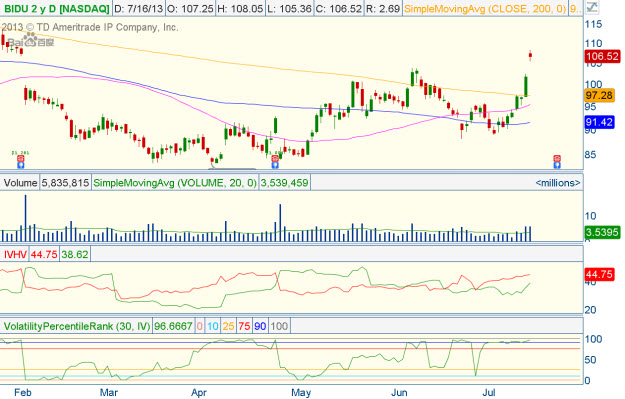The width and height of the screenshot is (625, 399).
Task: Click the Volume study label
Action: (20, 183)
